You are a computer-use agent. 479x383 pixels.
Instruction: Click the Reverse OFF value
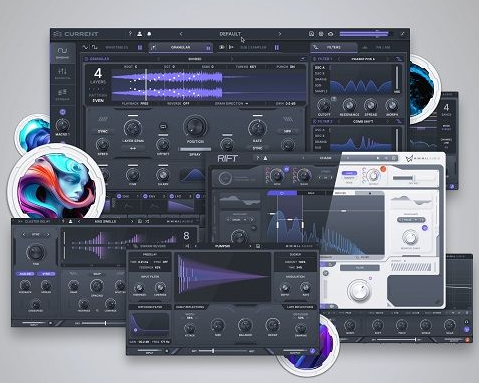tap(186, 104)
